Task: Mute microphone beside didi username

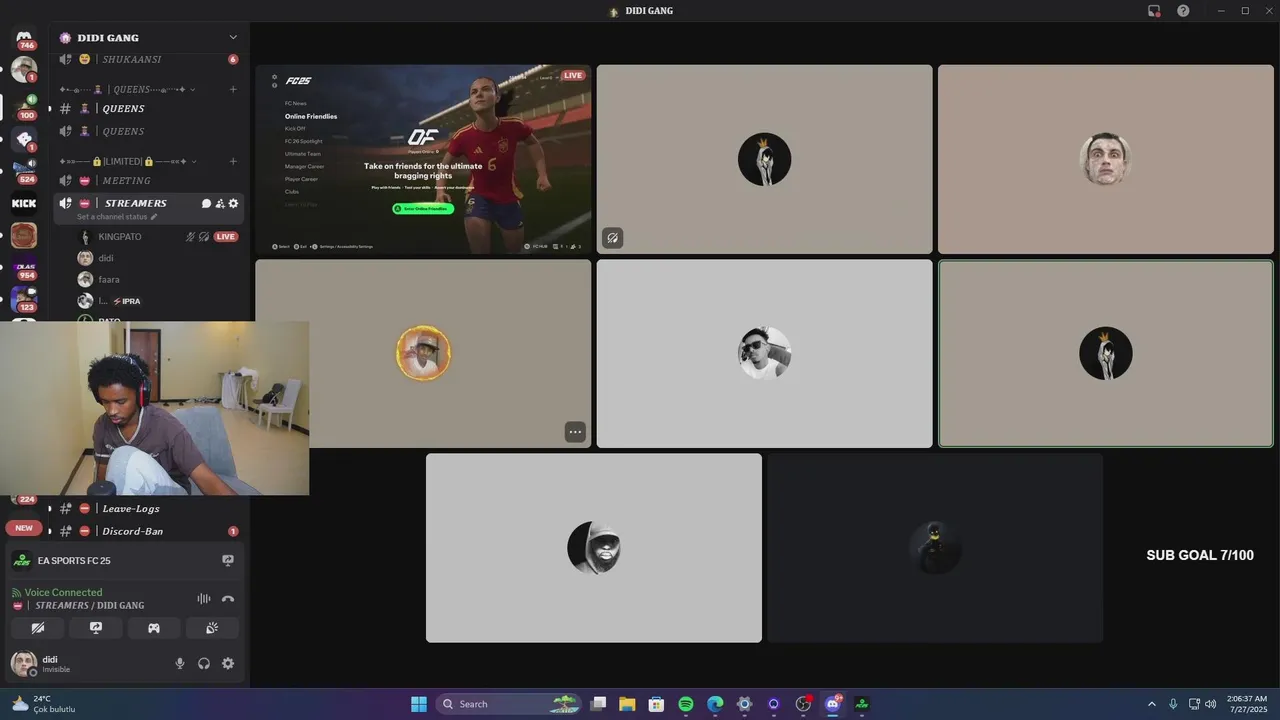Action: [180, 663]
